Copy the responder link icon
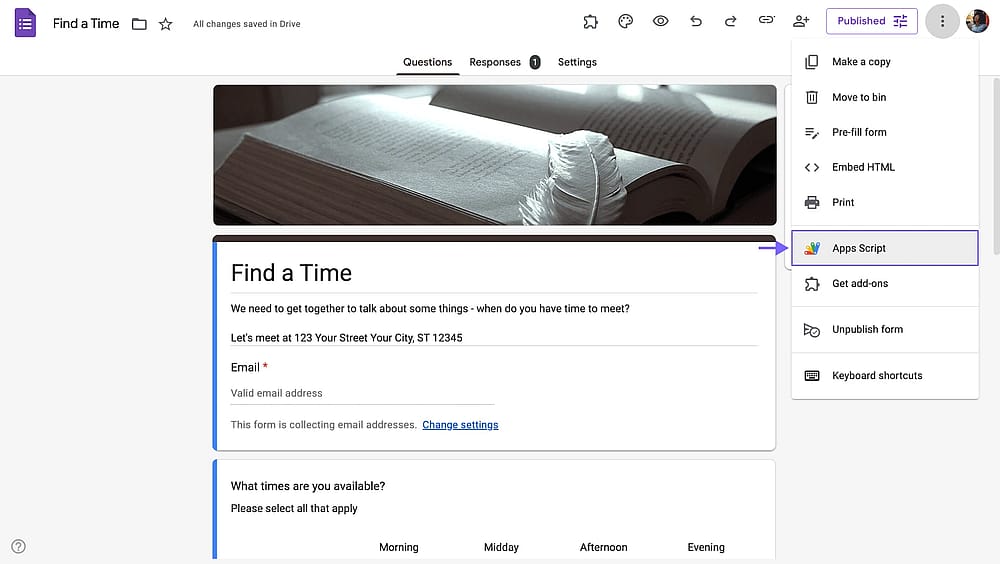 click(x=766, y=20)
